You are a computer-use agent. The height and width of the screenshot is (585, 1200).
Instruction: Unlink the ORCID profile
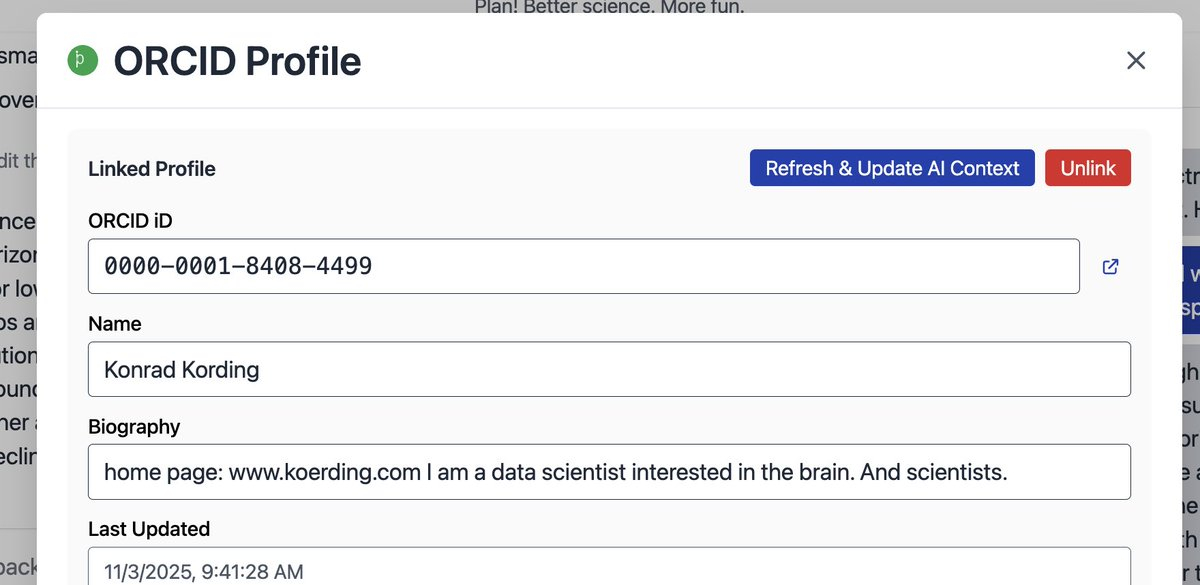(x=1087, y=168)
